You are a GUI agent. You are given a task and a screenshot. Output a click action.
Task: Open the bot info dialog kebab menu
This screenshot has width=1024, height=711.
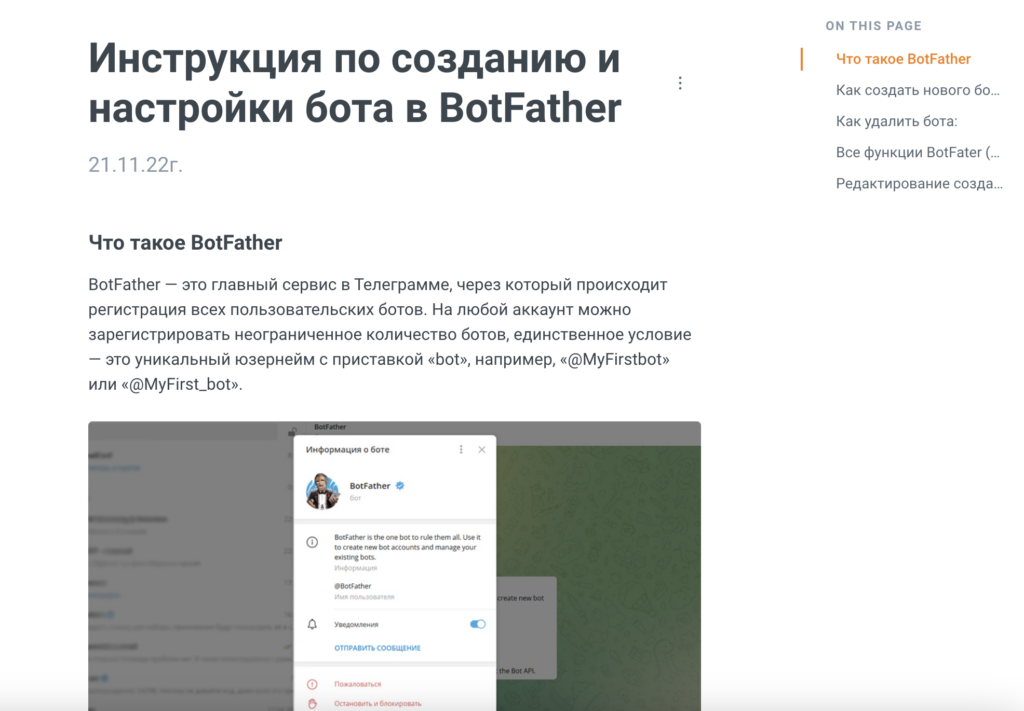point(461,450)
